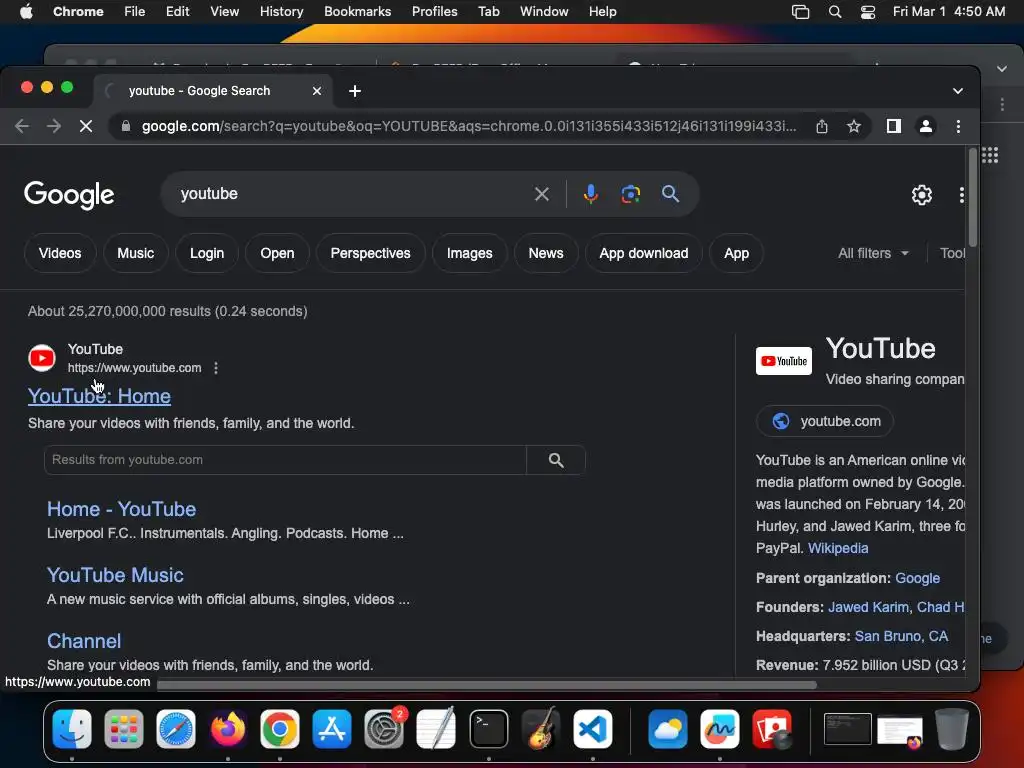Click the vertical page scrollbar

pos(972,198)
